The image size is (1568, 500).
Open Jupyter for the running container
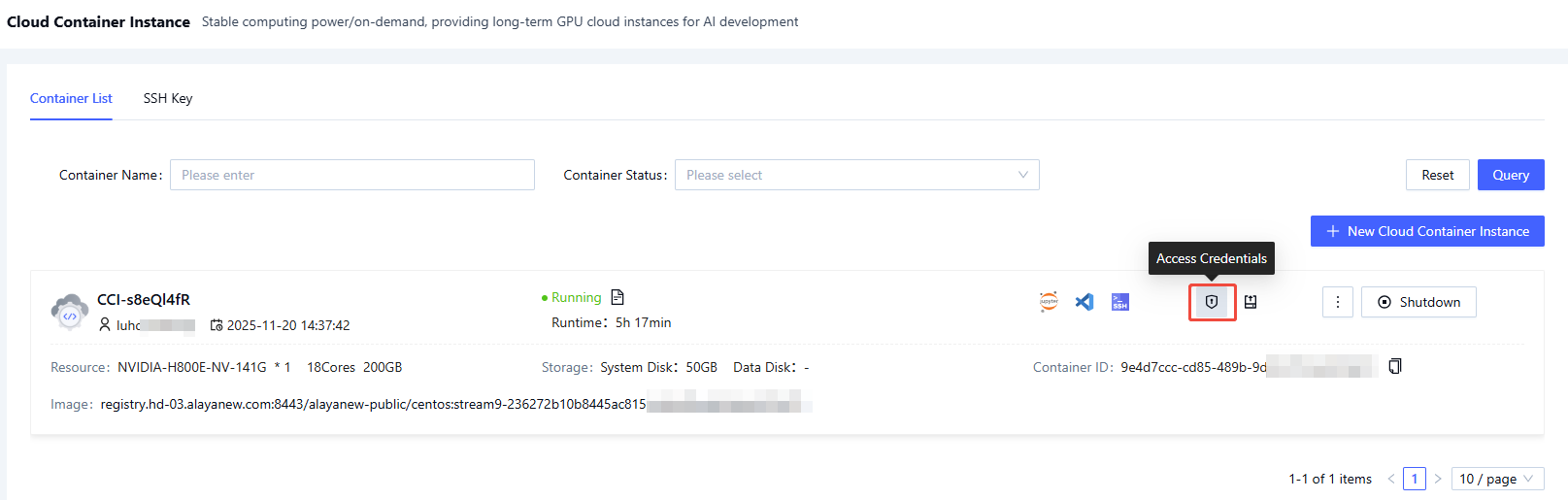pos(1049,302)
